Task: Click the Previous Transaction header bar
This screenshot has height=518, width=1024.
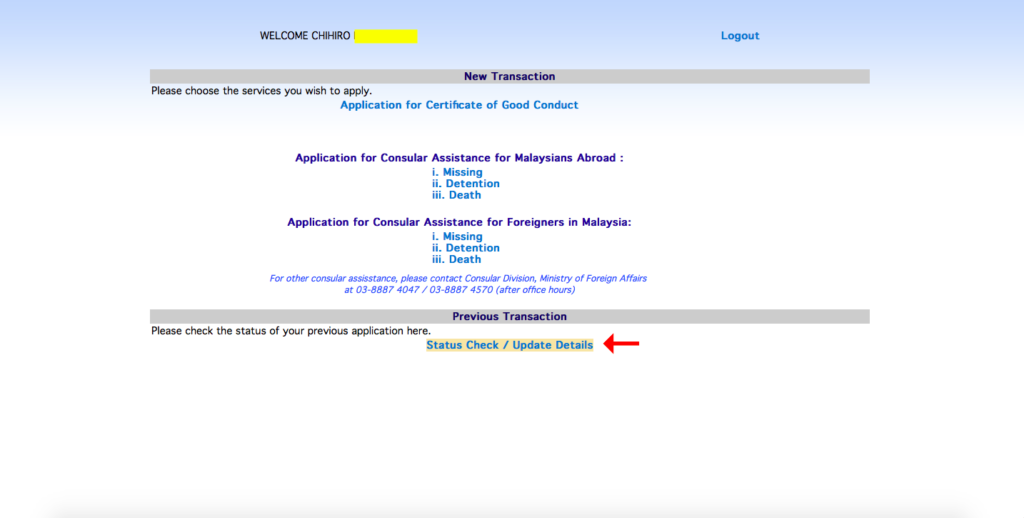Action: click(x=509, y=316)
